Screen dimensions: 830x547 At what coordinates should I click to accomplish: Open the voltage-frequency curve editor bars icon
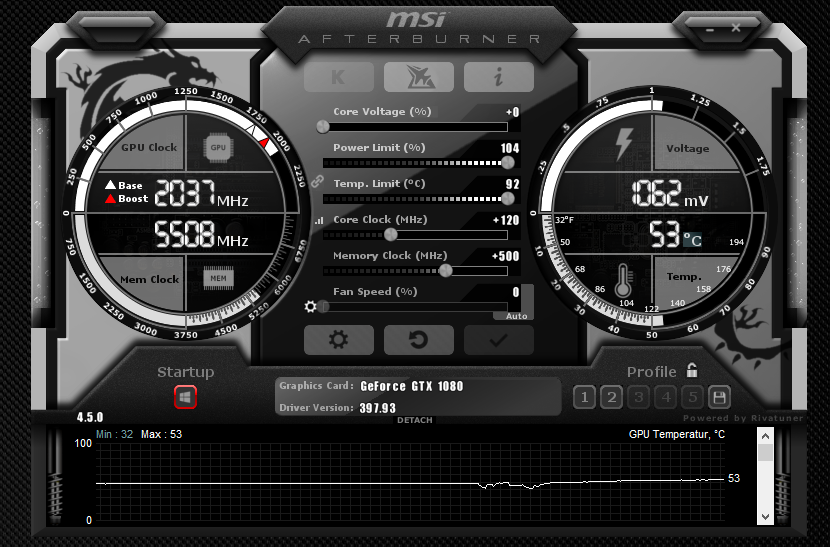click(x=319, y=221)
